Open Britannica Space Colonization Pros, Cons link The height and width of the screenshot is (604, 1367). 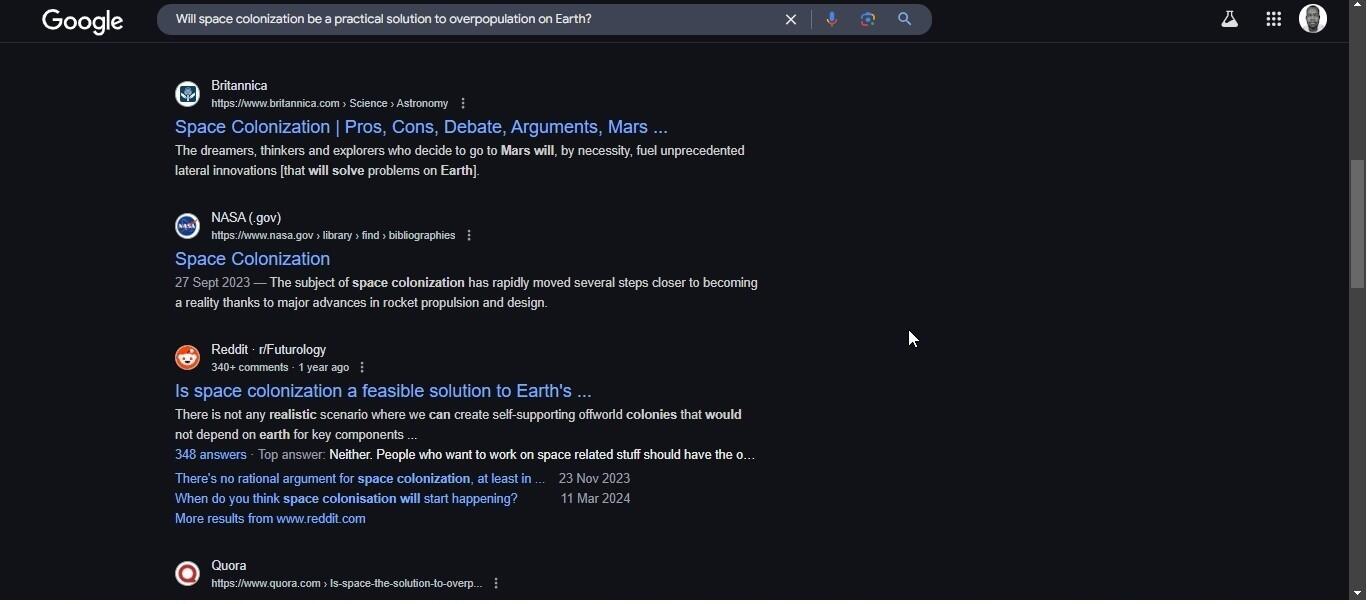click(421, 127)
